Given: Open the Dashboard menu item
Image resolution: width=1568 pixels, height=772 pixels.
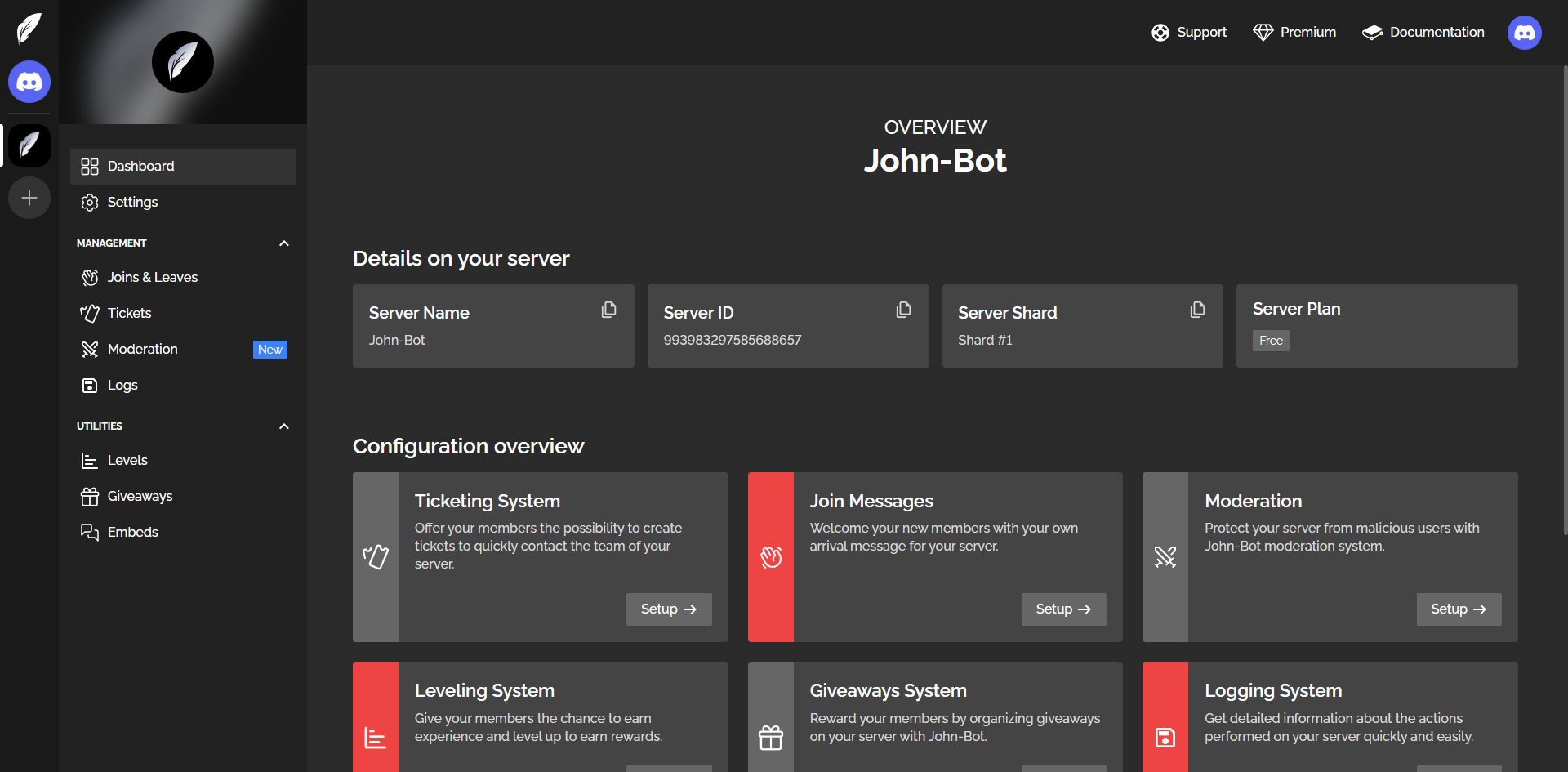Looking at the screenshot, I should [x=183, y=167].
